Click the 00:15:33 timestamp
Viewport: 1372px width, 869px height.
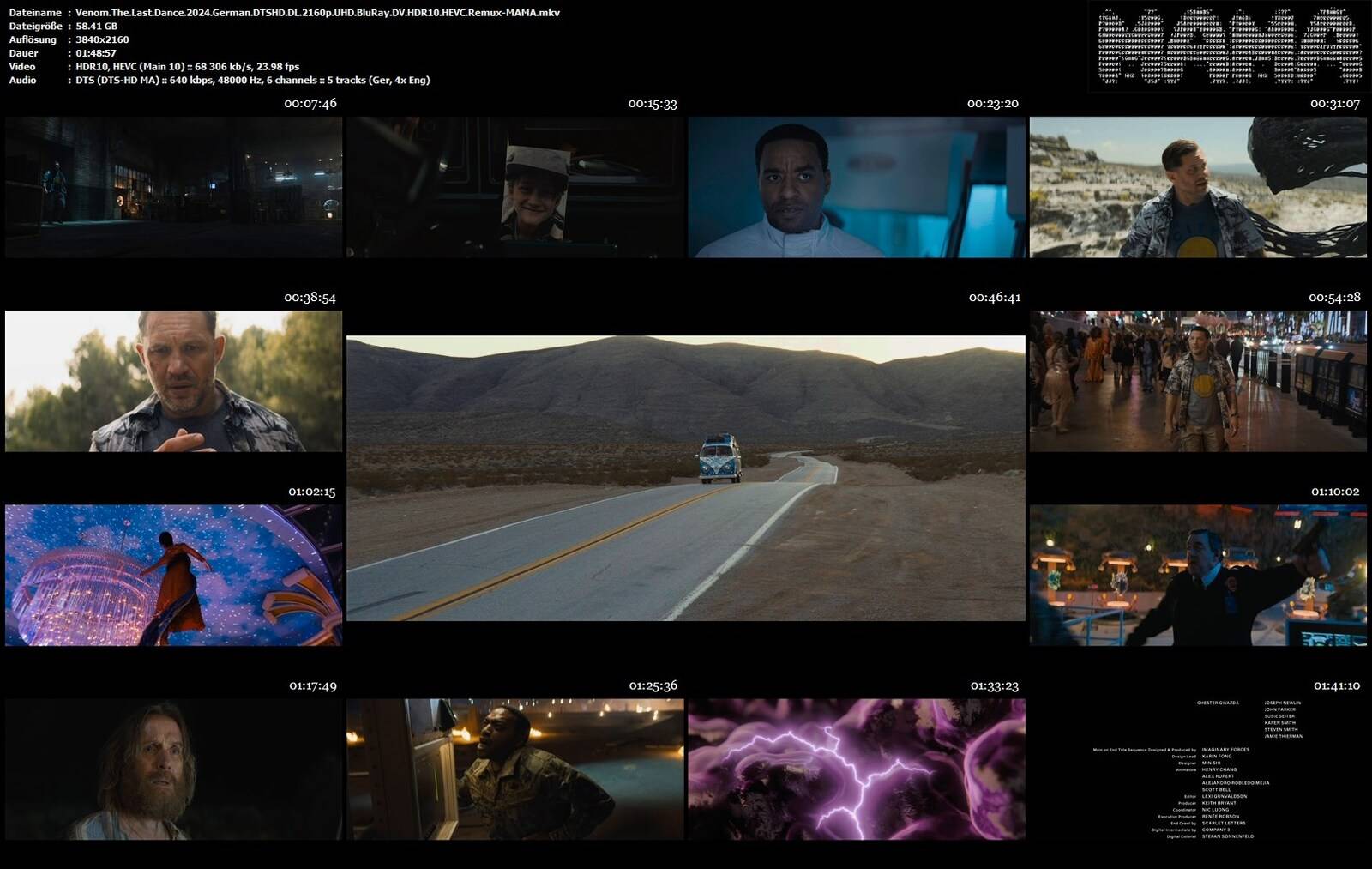click(x=653, y=104)
